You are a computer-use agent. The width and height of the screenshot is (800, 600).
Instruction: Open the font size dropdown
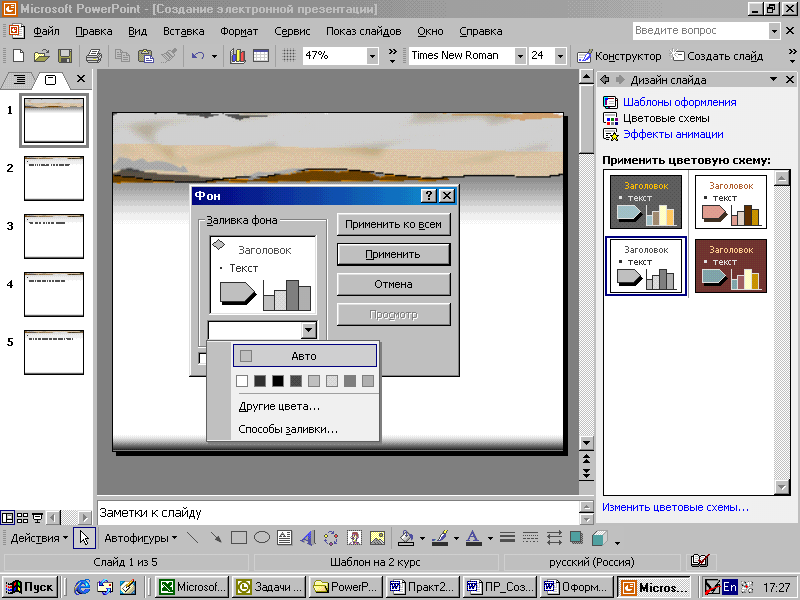[560, 56]
